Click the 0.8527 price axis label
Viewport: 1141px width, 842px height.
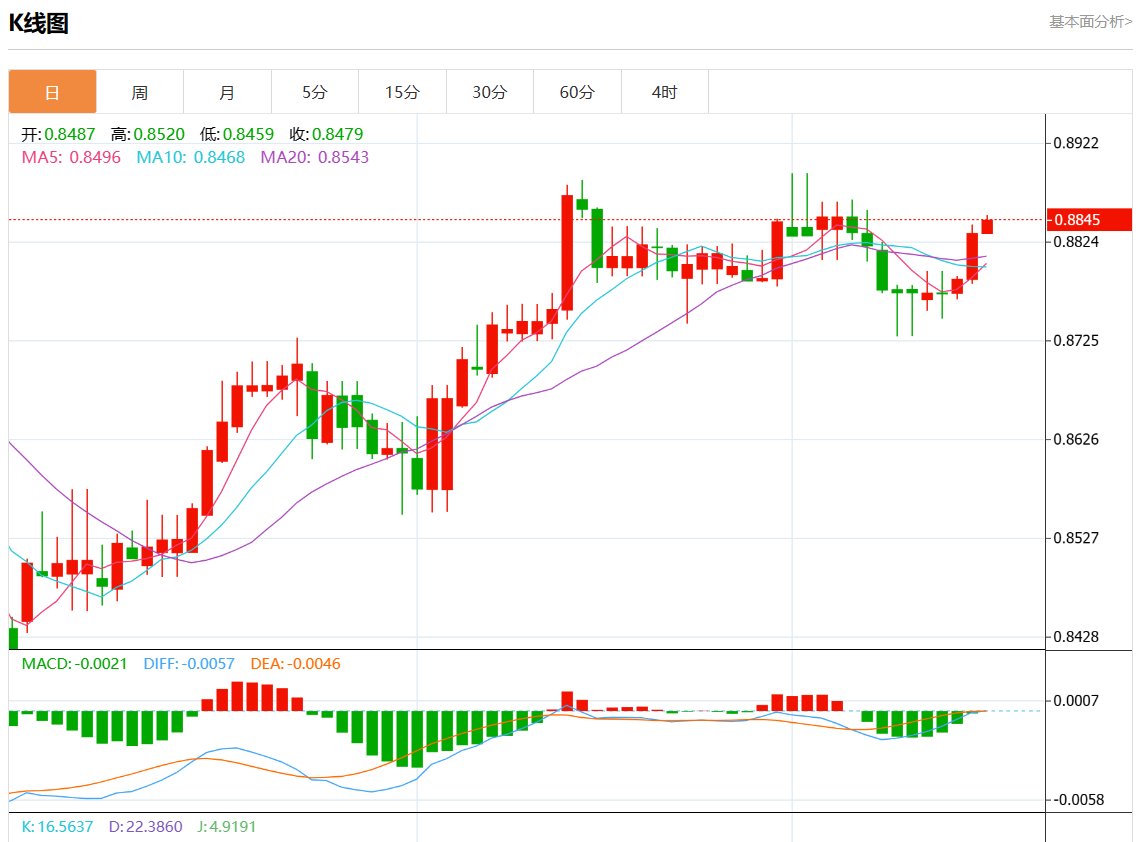point(1076,539)
